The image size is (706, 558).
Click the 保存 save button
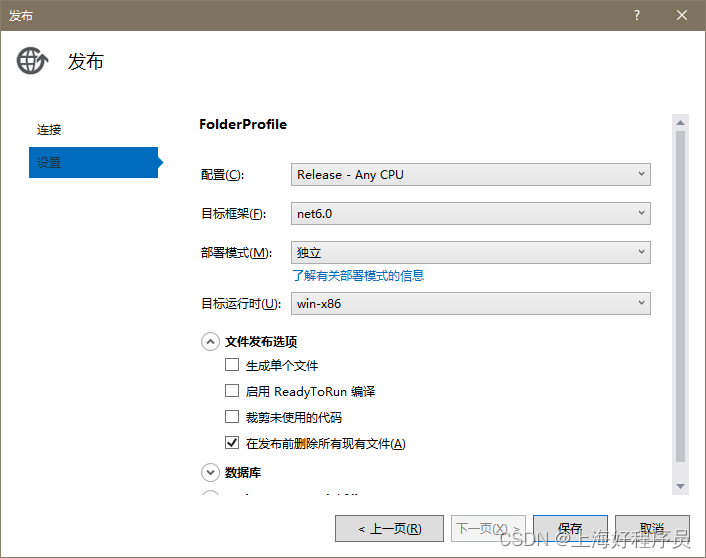(570, 529)
